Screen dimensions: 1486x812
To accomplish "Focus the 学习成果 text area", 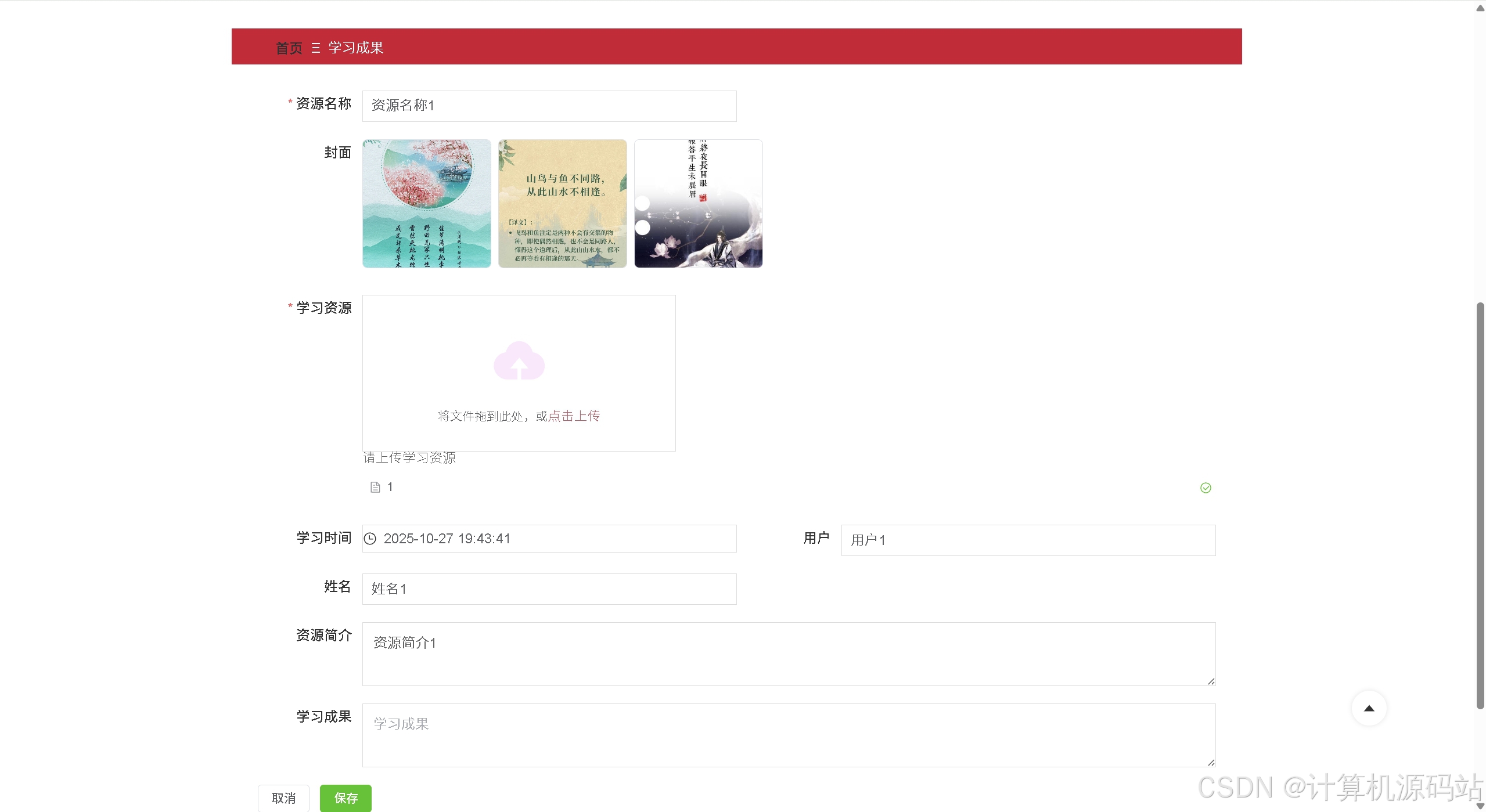I will [x=789, y=735].
